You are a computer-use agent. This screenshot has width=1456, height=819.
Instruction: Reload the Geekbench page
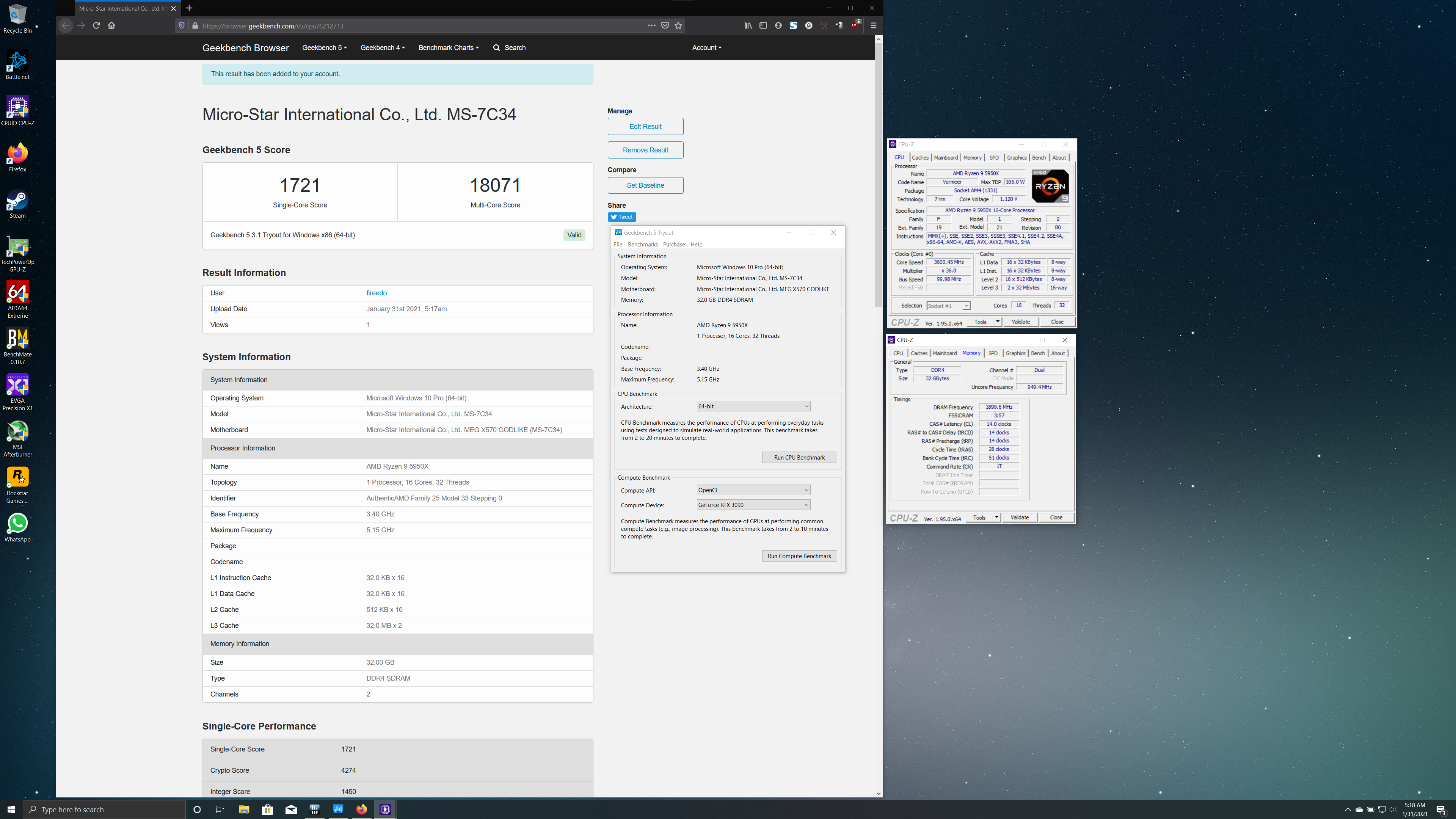(96, 25)
